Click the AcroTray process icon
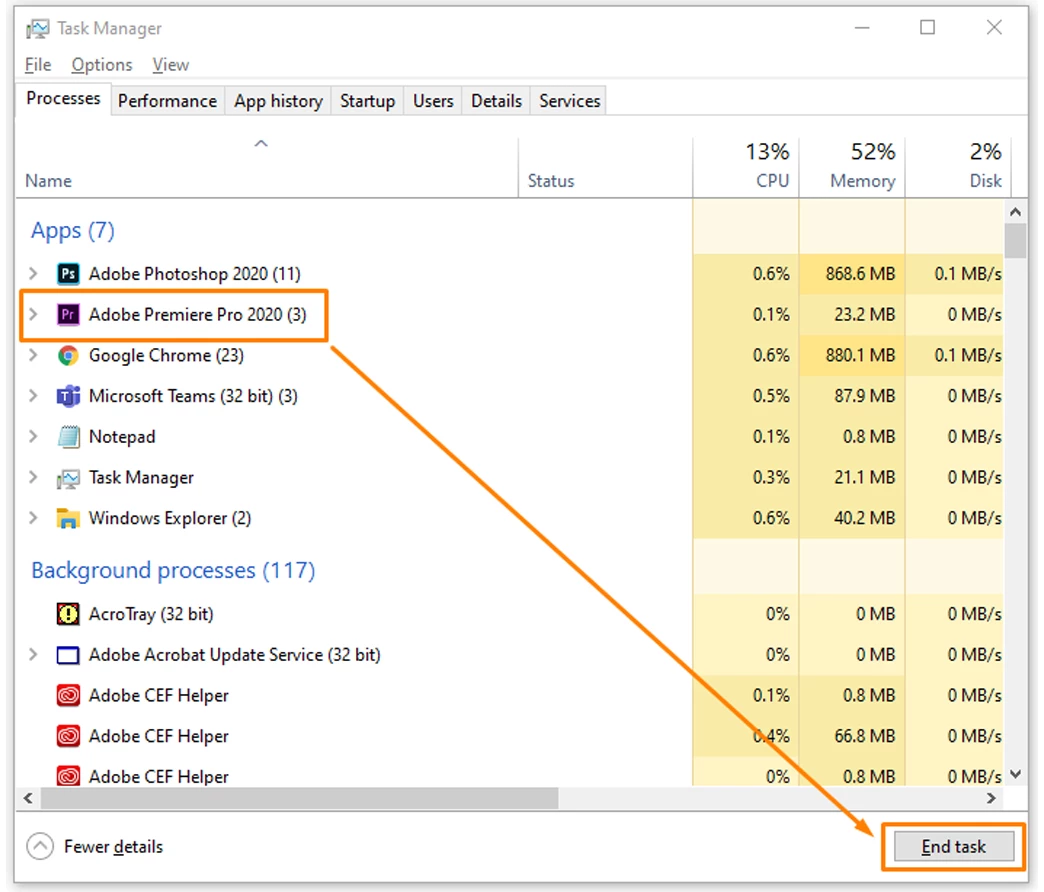 68,614
